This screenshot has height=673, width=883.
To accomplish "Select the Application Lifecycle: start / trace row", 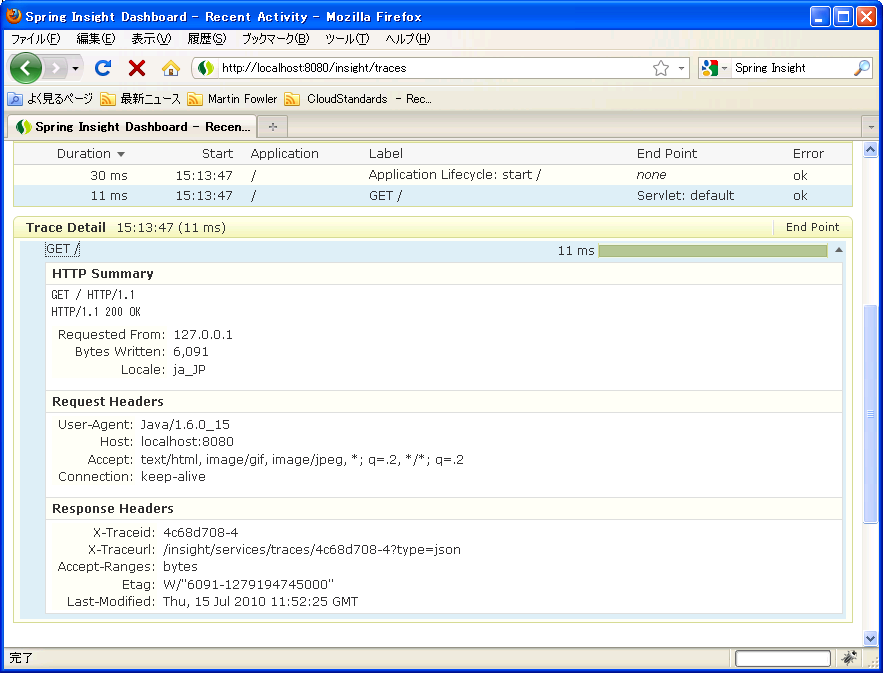I will (x=432, y=175).
